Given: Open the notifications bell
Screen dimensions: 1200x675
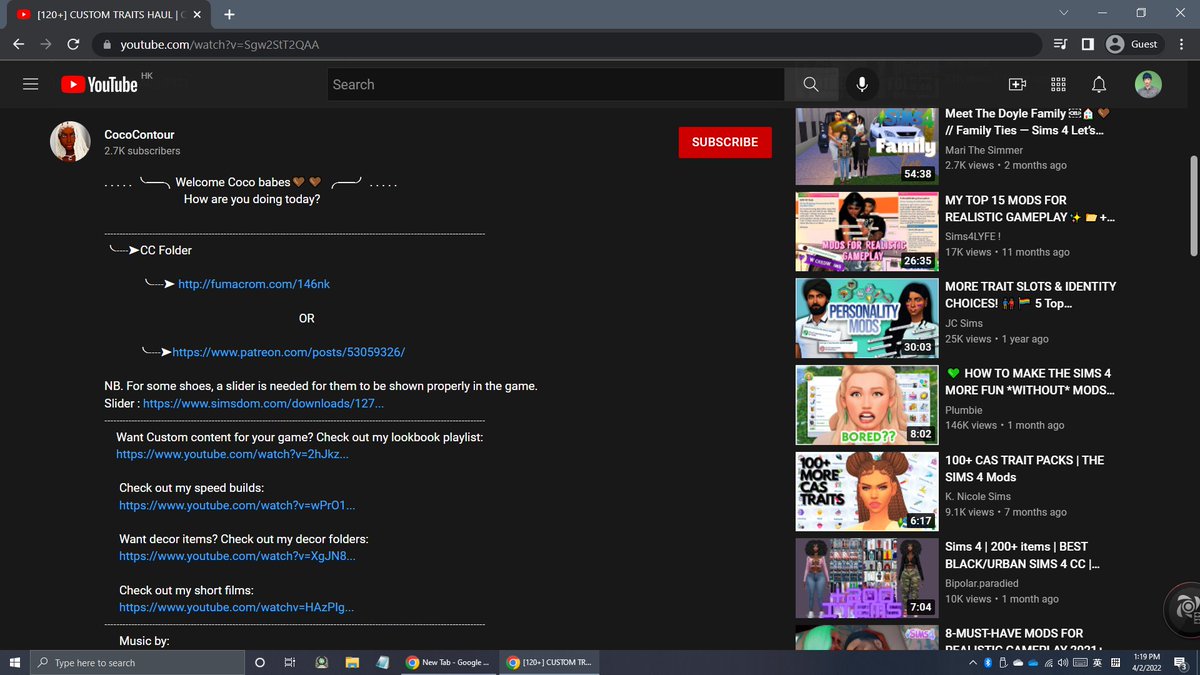Looking at the screenshot, I should tap(1099, 85).
